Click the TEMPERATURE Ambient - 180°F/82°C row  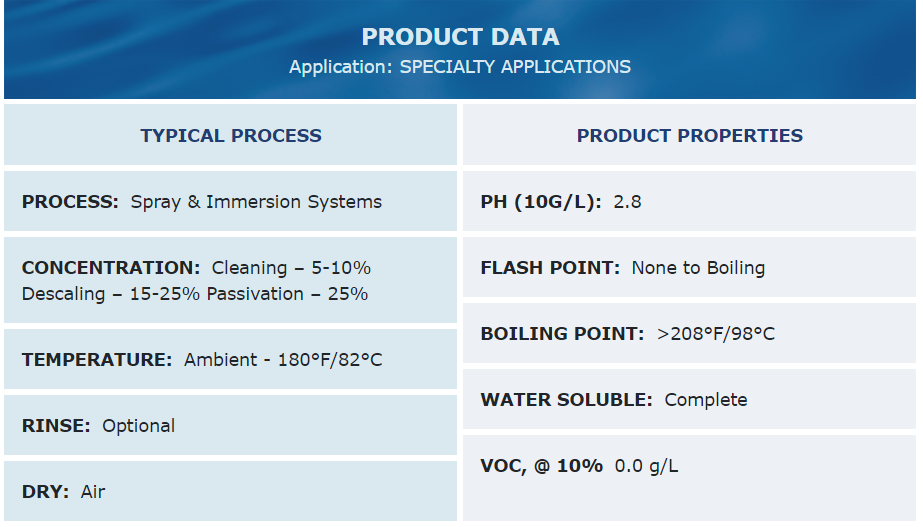click(x=230, y=359)
